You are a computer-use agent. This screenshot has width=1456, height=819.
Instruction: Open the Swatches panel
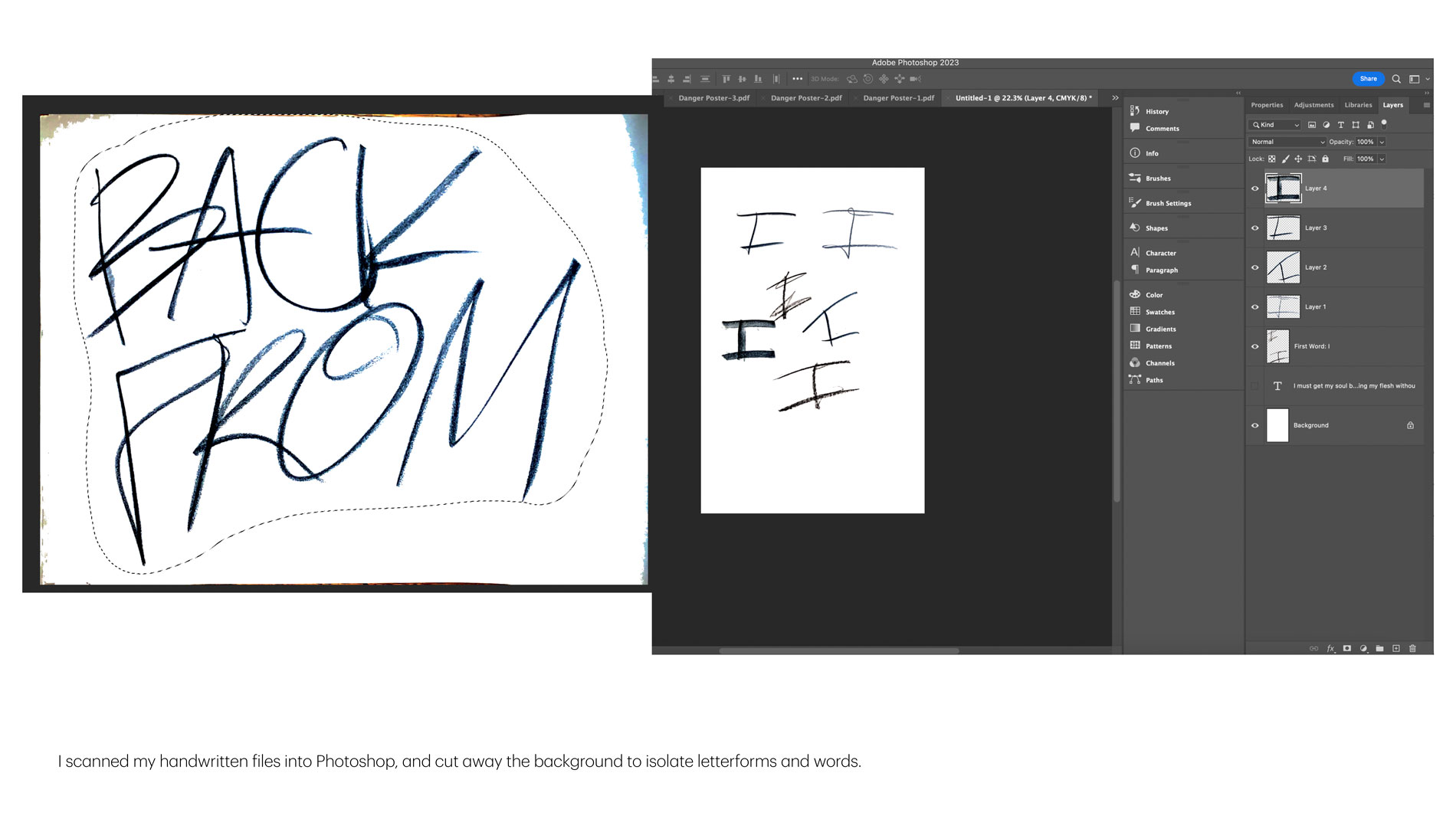1159,312
